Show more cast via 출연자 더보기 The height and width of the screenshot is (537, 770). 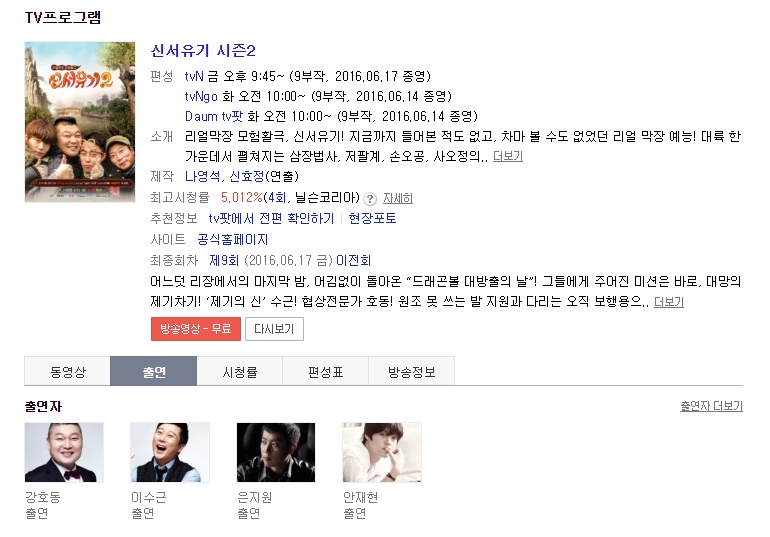(712, 406)
